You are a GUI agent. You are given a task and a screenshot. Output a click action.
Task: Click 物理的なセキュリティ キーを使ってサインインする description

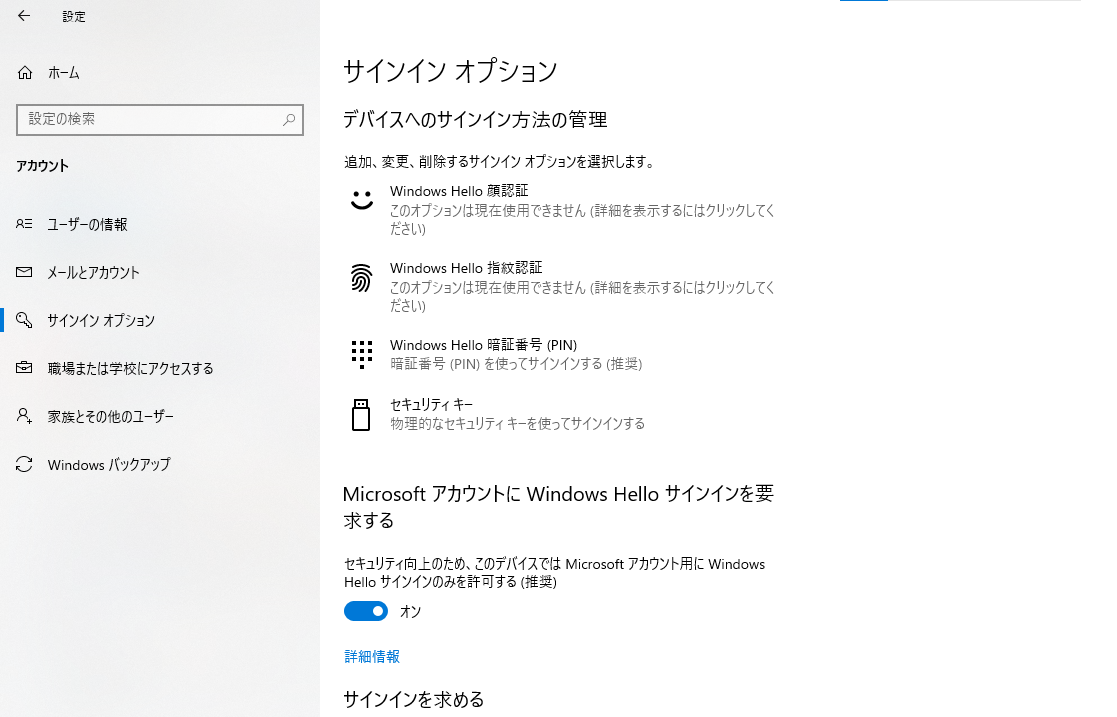[x=517, y=424]
